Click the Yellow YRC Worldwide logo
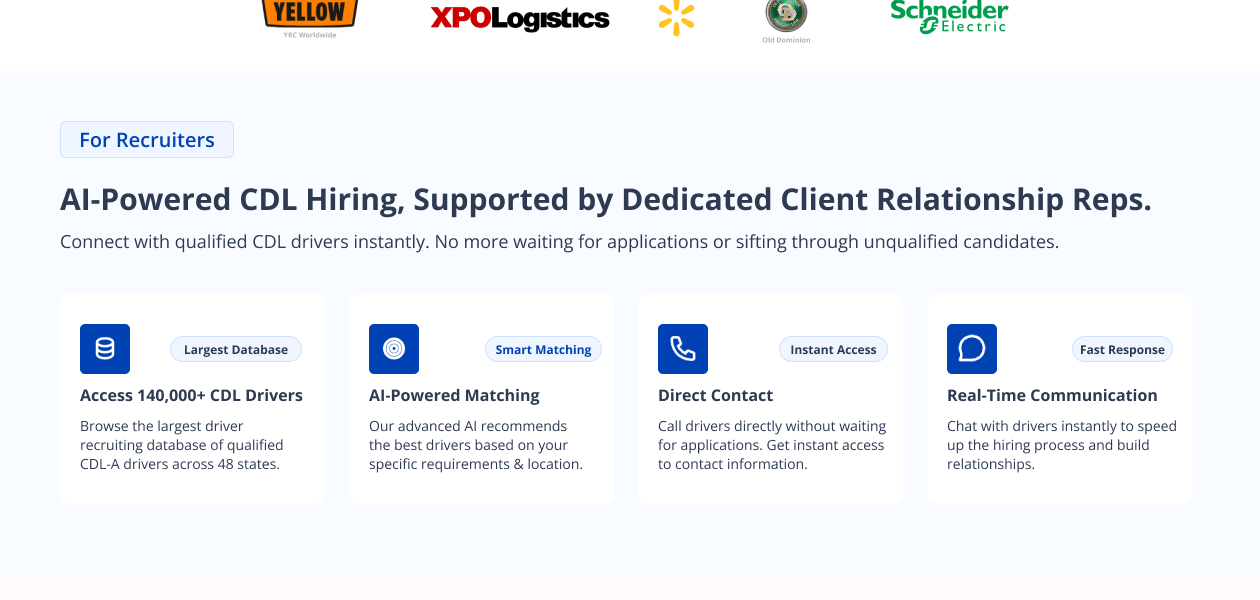This screenshot has width=1260, height=600. click(310, 16)
